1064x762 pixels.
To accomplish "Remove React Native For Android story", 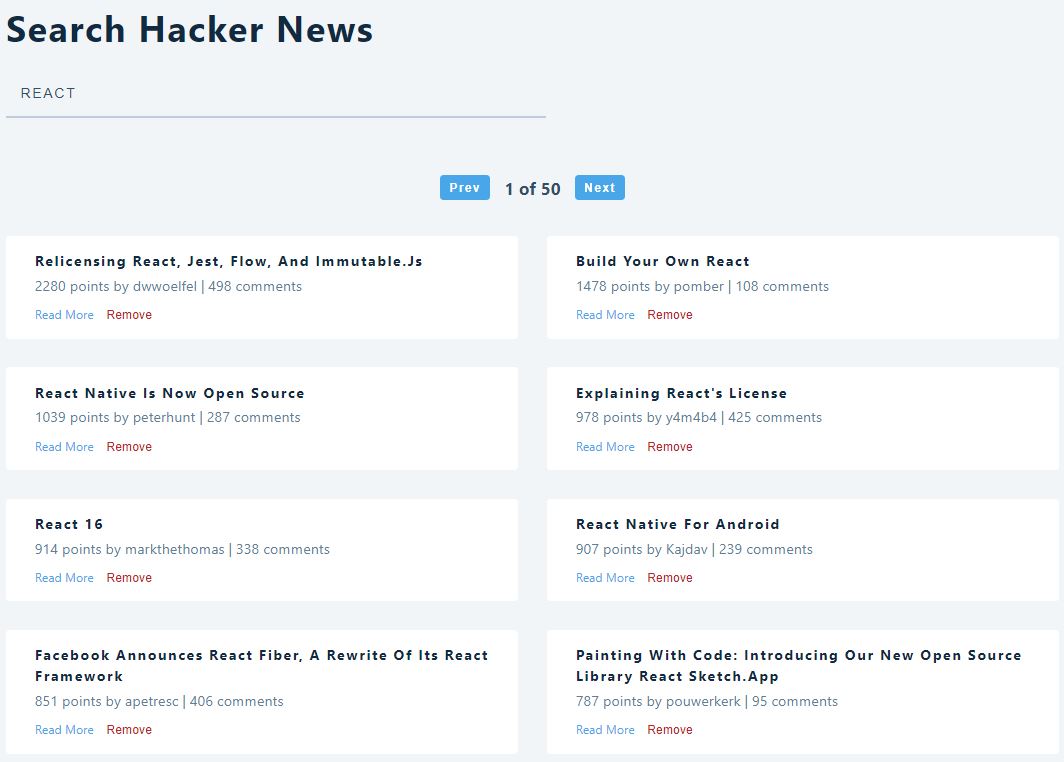I will 670,577.
